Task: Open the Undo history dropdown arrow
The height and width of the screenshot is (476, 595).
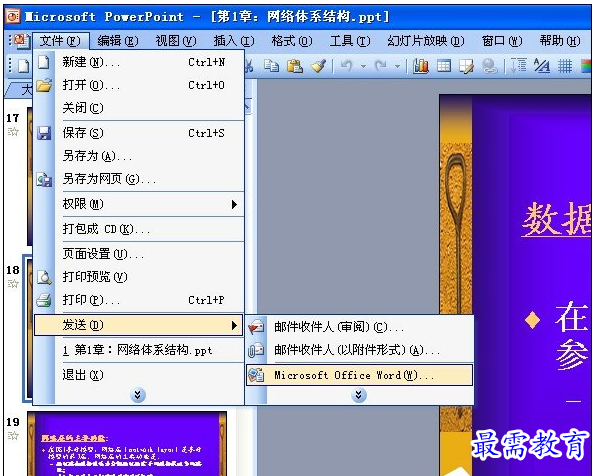Action: (x=363, y=66)
